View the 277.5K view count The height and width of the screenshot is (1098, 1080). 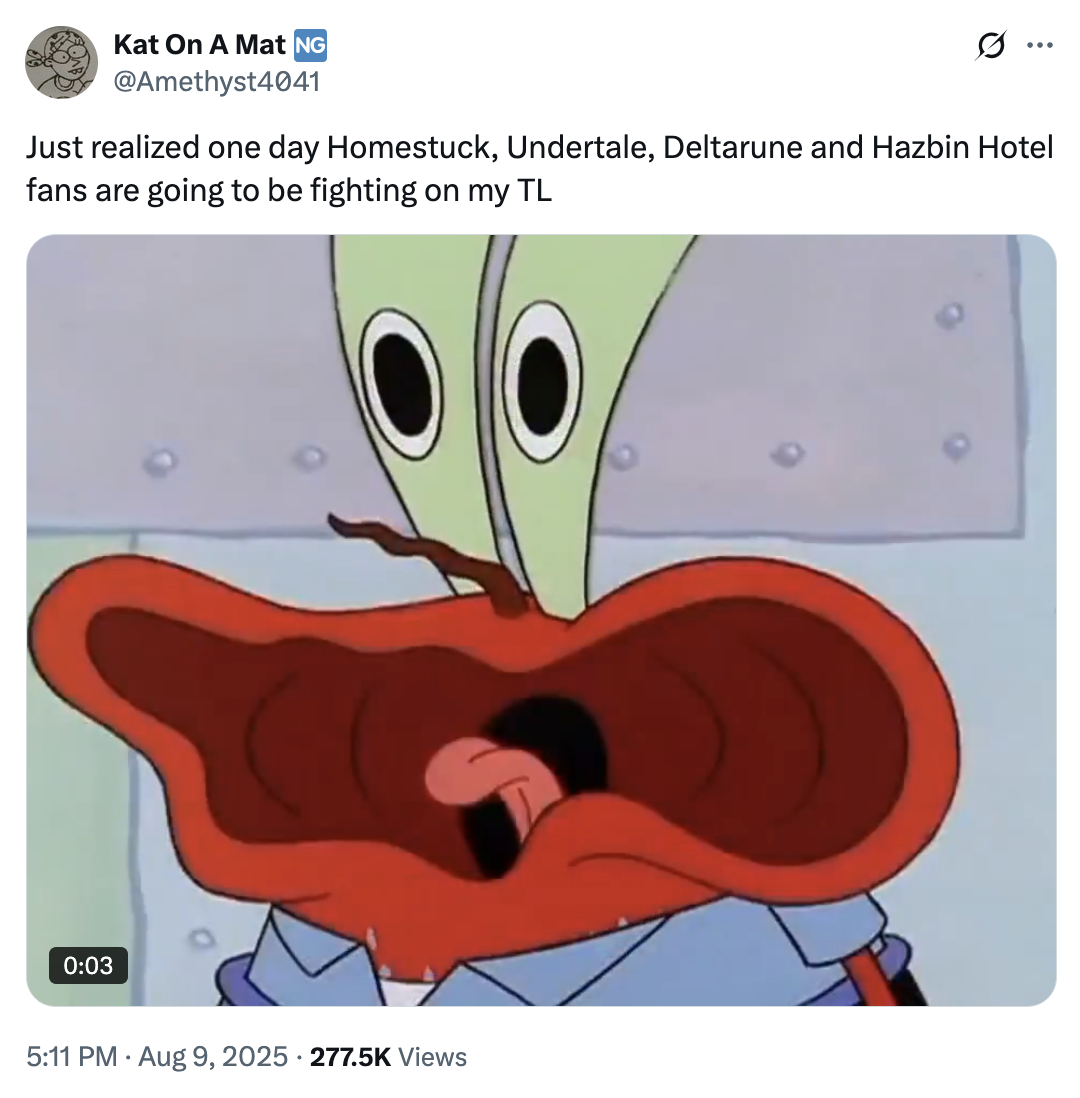pyautogui.click(x=350, y=1057)
